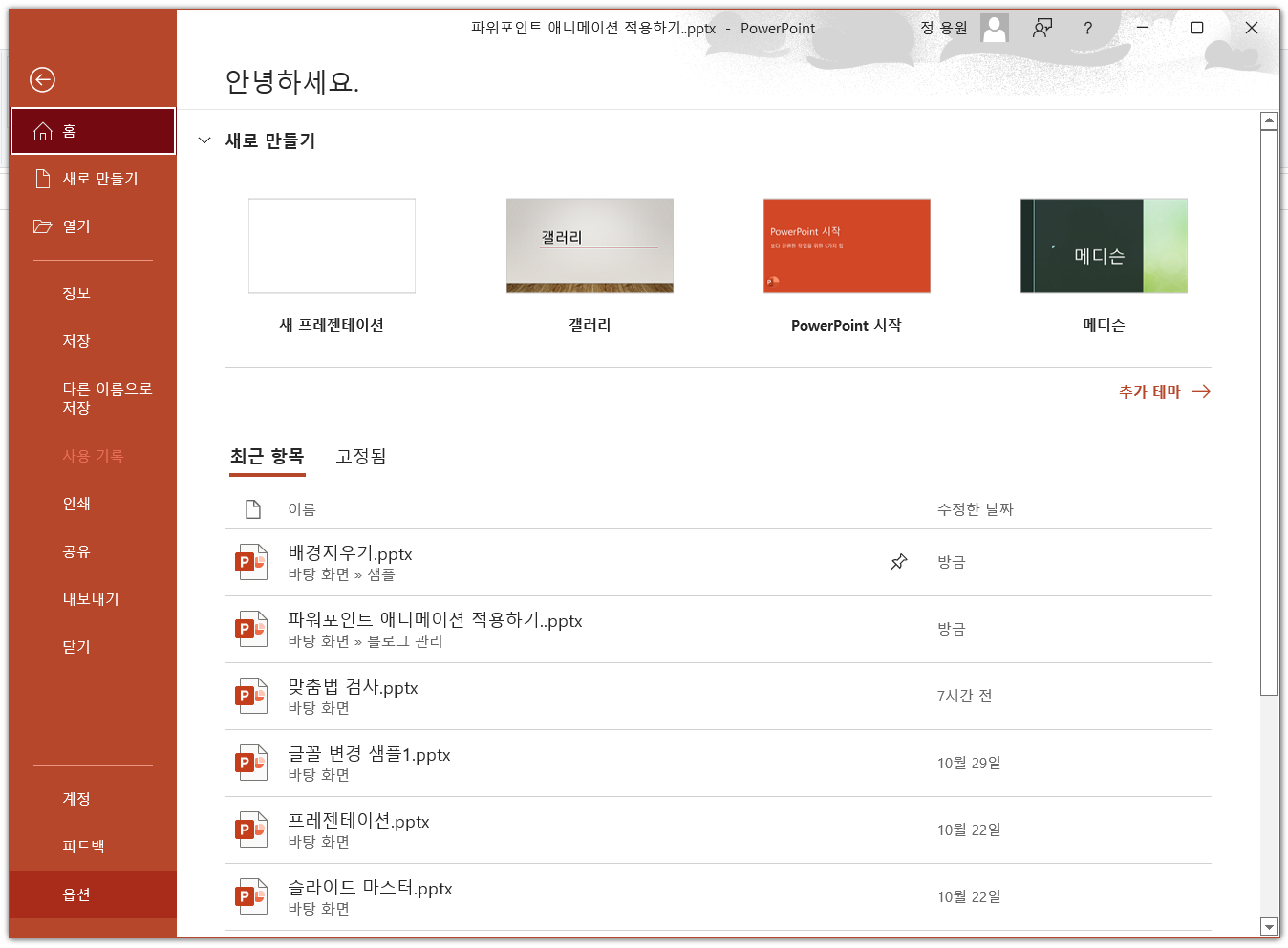Open the 계정 page

tap(93, 799)
